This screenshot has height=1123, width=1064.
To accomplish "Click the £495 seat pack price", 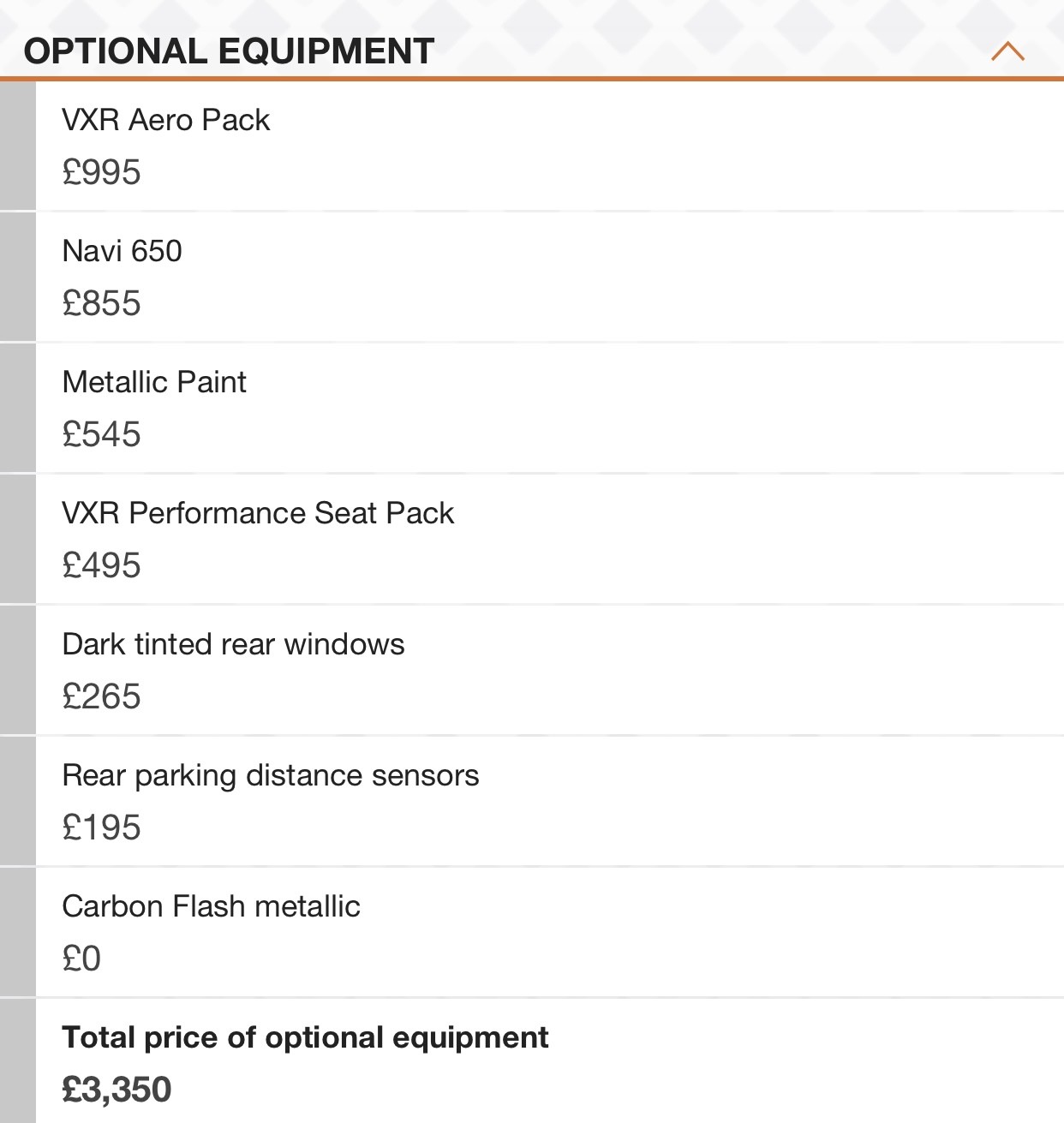I will click(101, 565).
